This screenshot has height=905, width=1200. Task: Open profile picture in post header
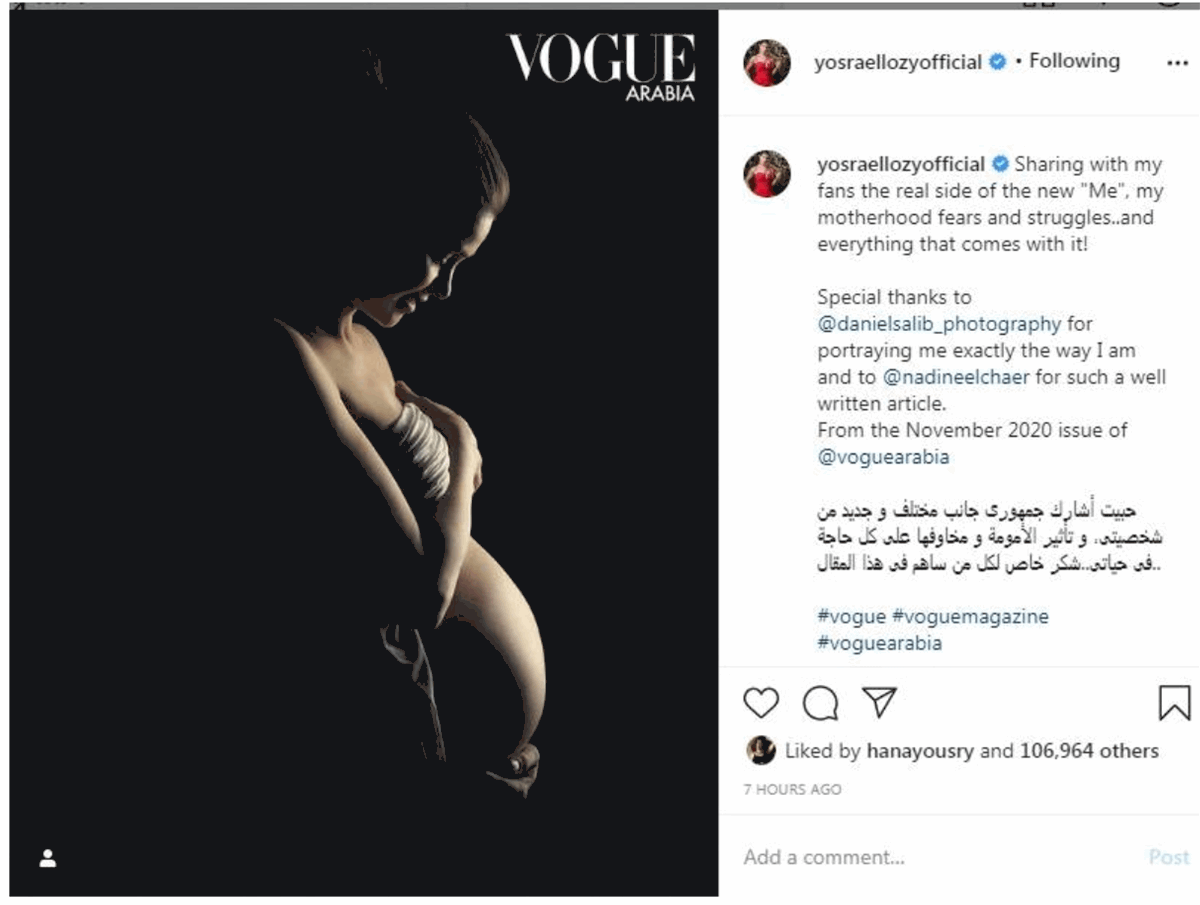pos(767,63)
